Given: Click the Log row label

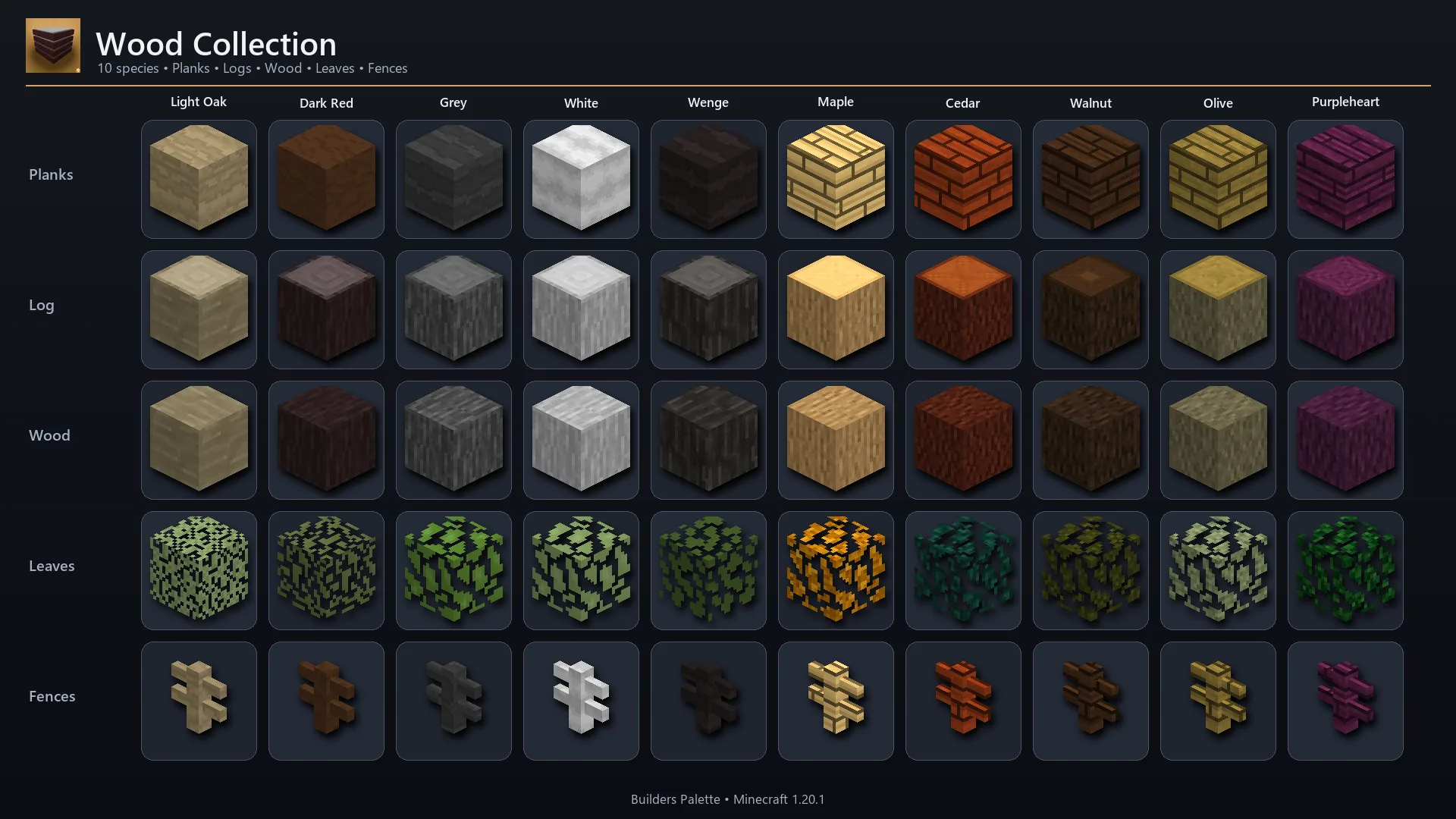Looking at the screenshot, I should [x=42, y=305].
